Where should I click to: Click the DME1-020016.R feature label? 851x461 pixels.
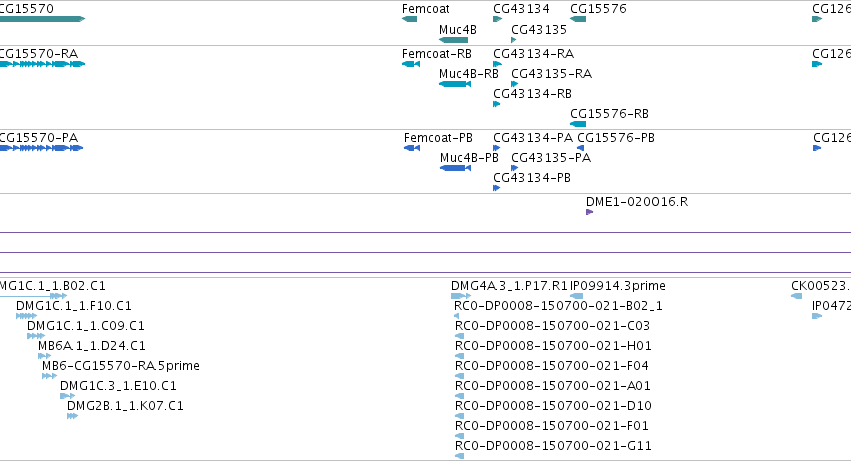637,202
